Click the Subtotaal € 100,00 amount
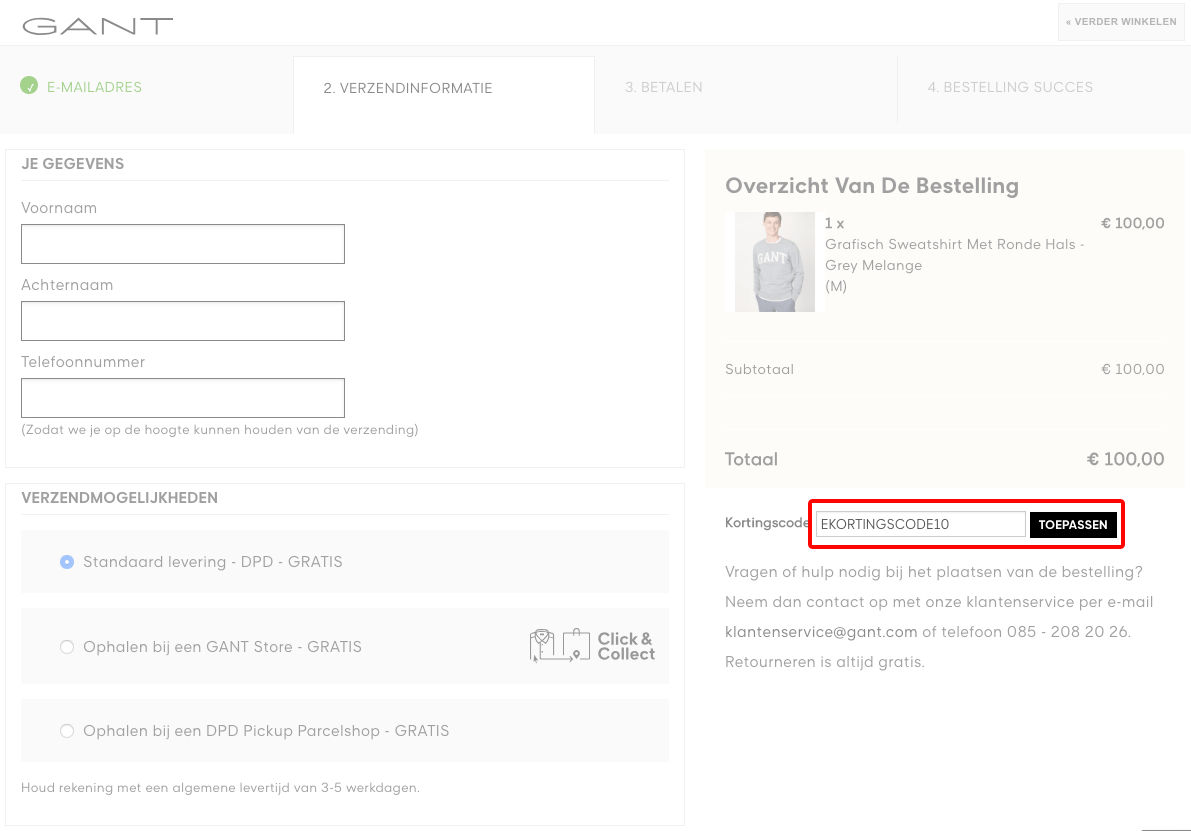 pyautogui.click(x=1133, y=369)
